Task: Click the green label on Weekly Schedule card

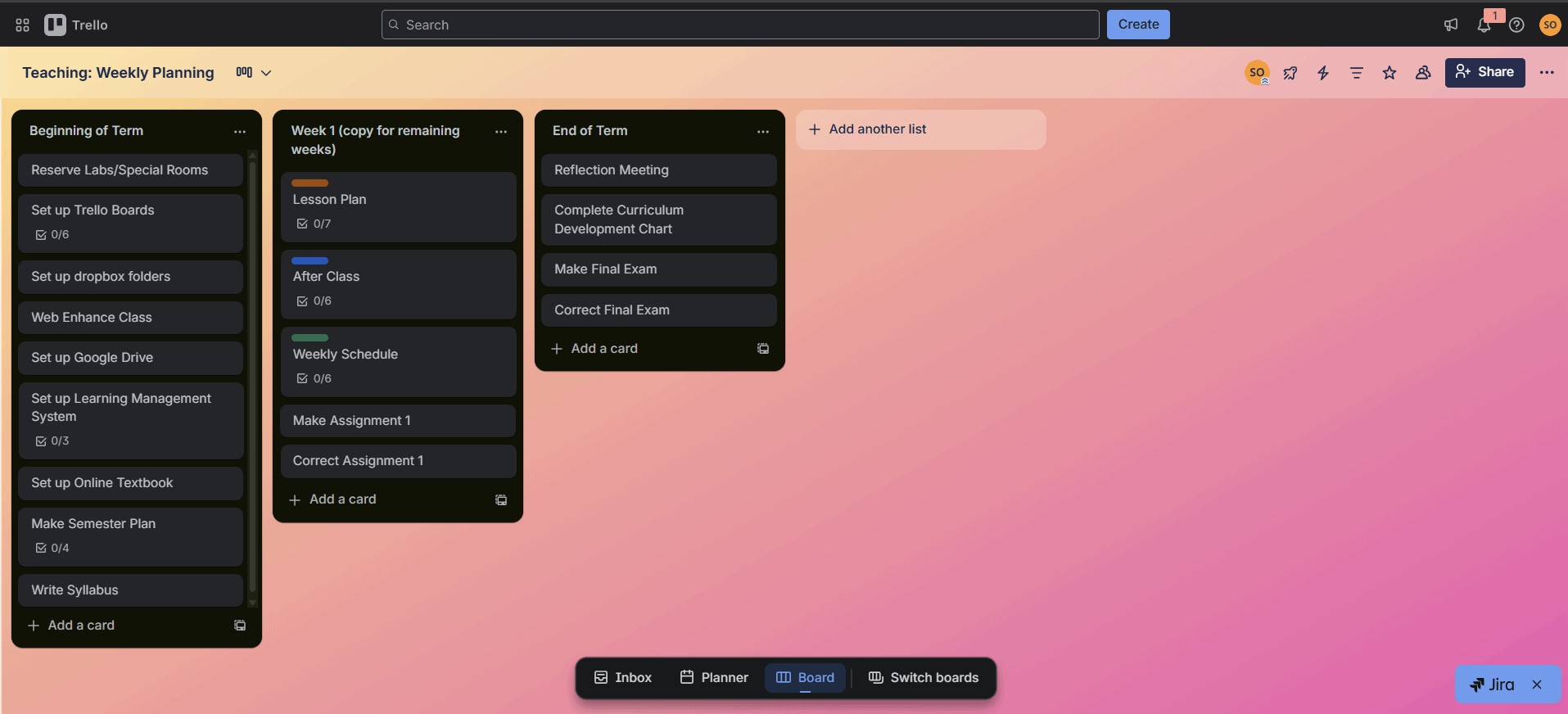Action: pos(310,337)
